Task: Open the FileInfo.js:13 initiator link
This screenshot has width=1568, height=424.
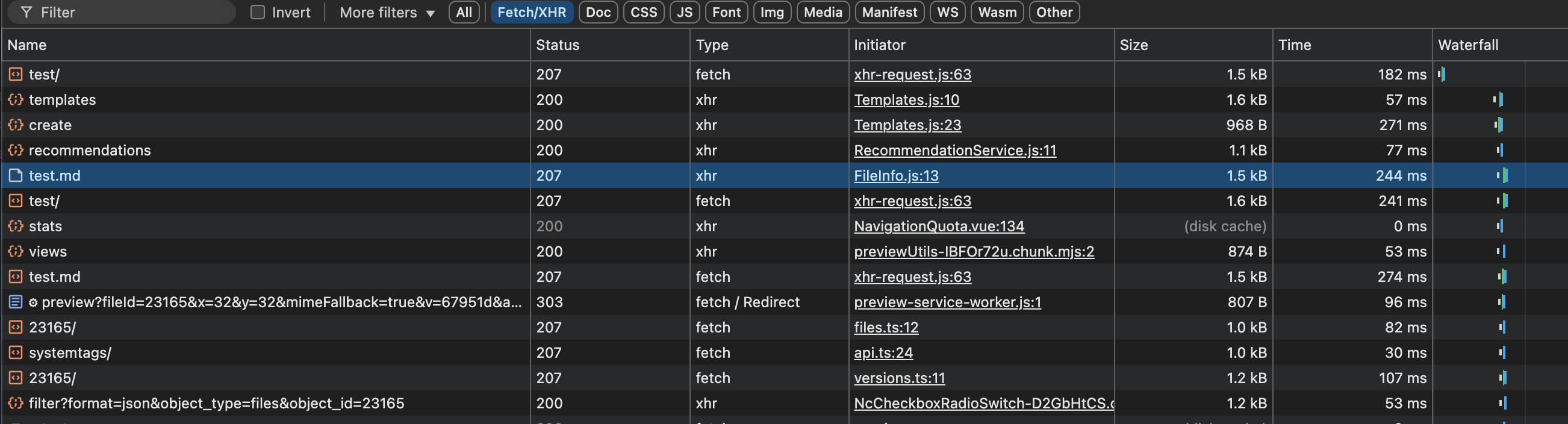Action: pyautogui.click(x=895, y=175)
